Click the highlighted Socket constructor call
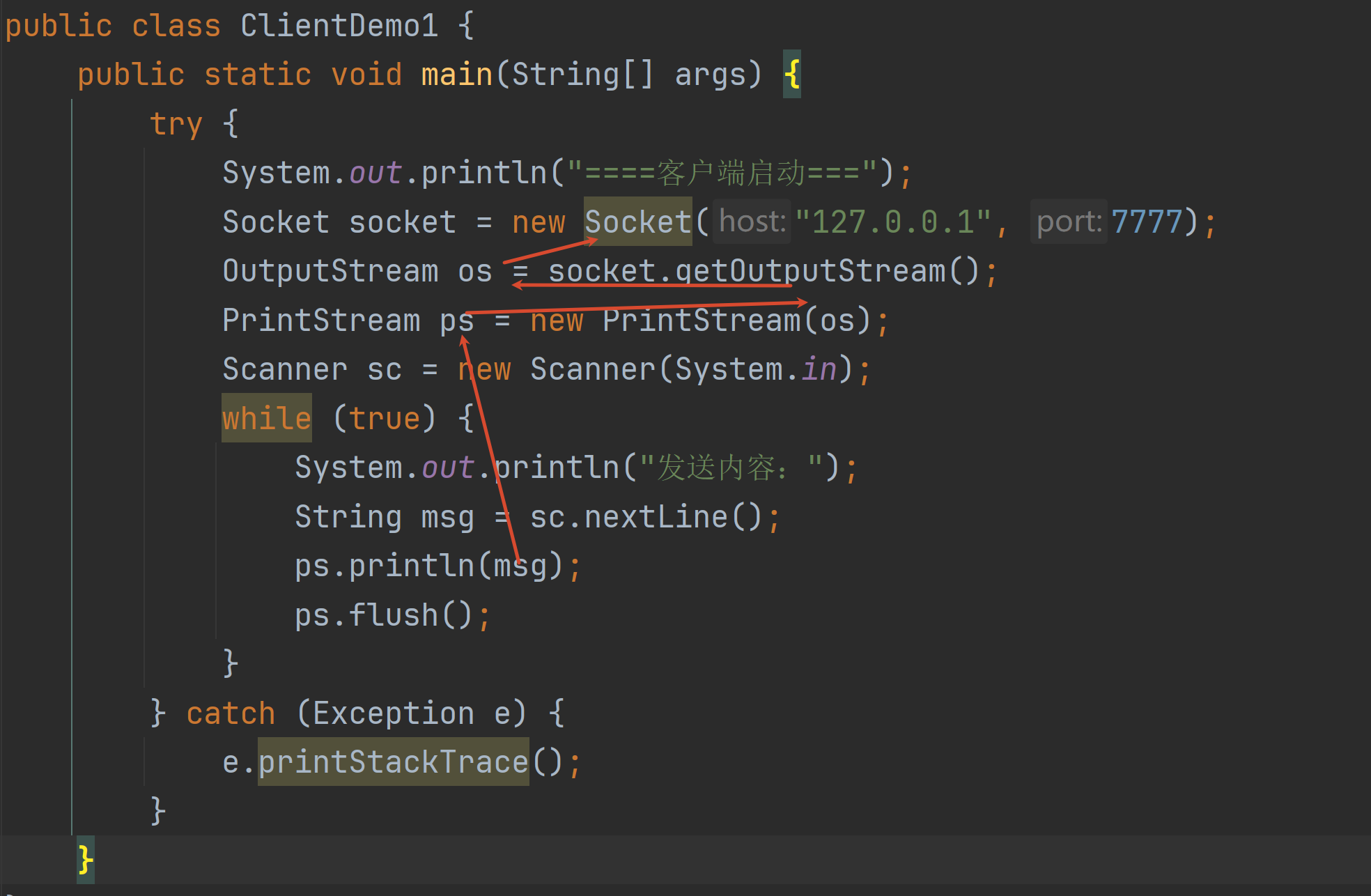Screen dimensions: 1371x896 [637, 222]
